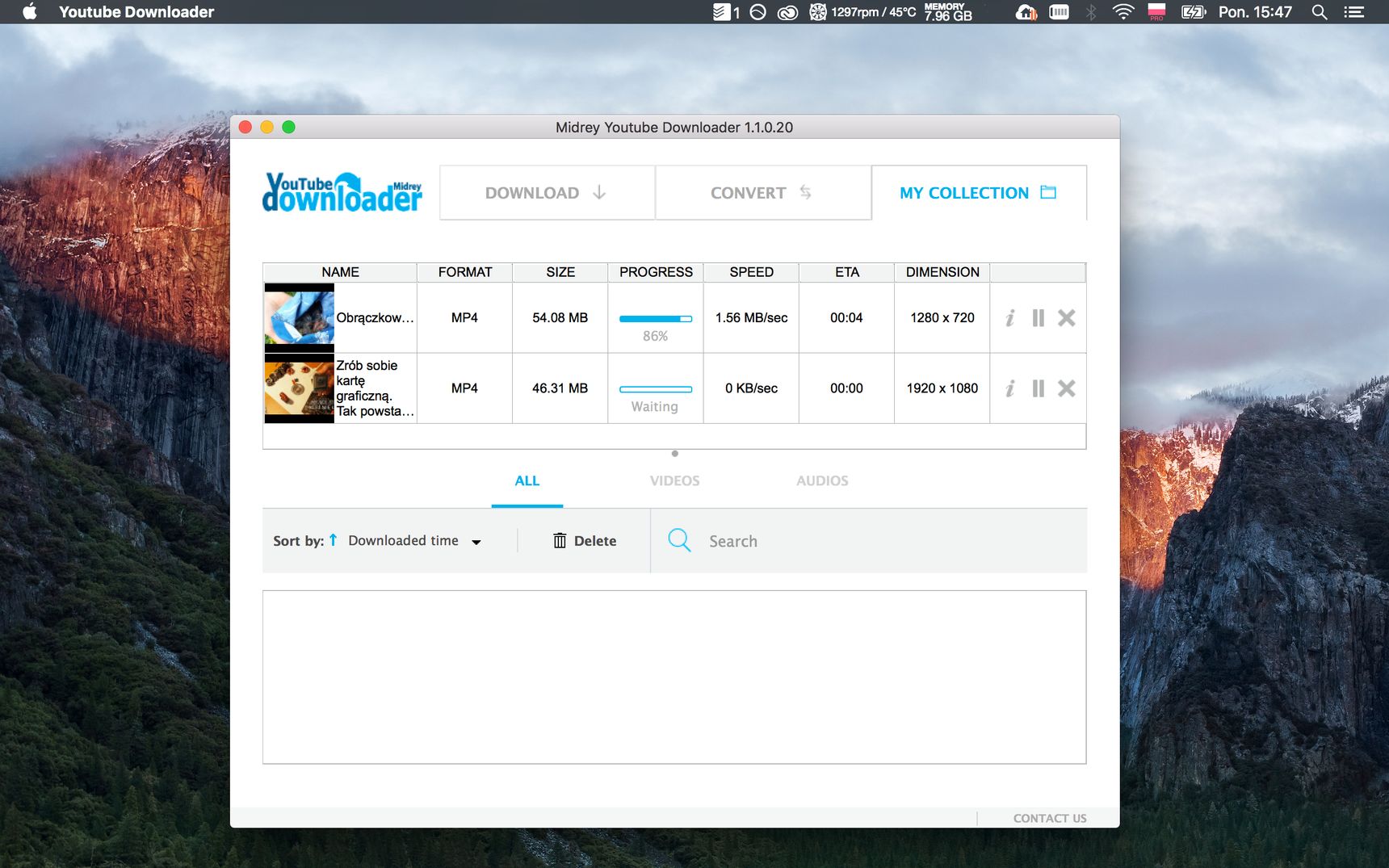This screenshot has height=868, width=1389.
Task: Click the Bluetooth menu bar icon
Action: (1091, 12)
